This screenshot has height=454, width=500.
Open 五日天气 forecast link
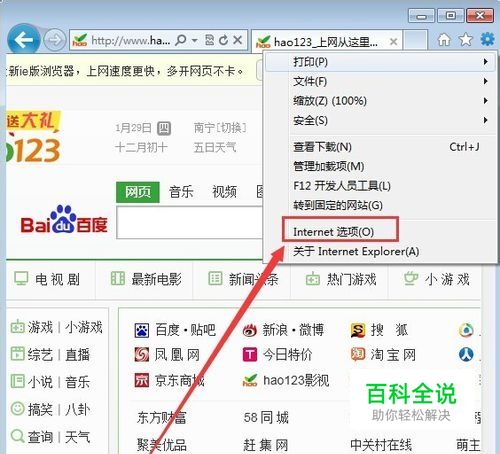215,147
